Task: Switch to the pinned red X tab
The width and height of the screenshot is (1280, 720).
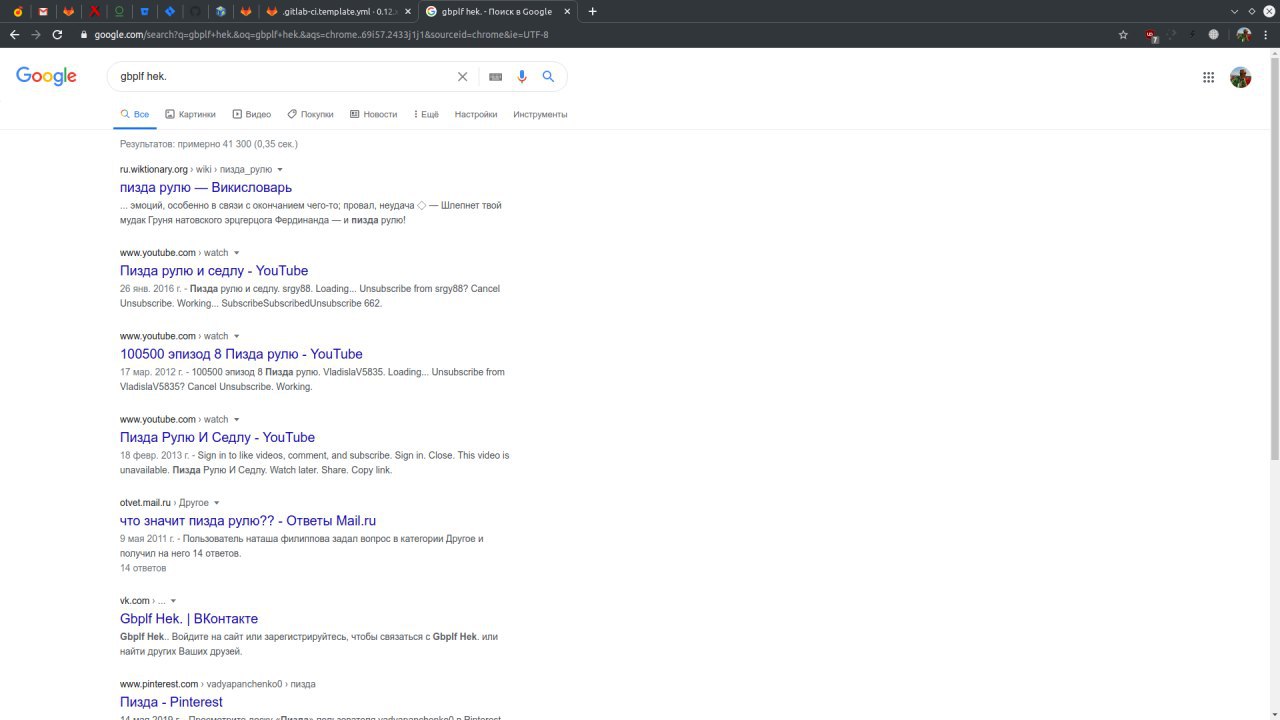Action: click(94, 11)
